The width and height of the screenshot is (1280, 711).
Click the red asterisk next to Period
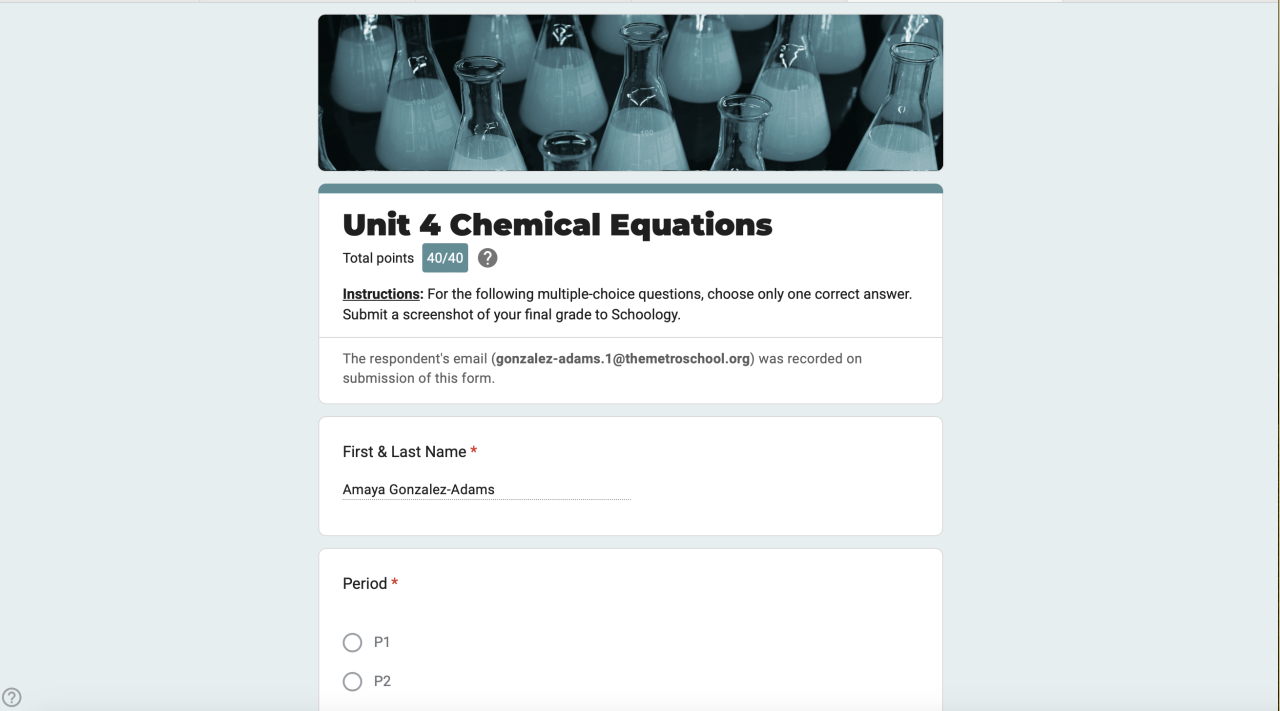[395, 584]
